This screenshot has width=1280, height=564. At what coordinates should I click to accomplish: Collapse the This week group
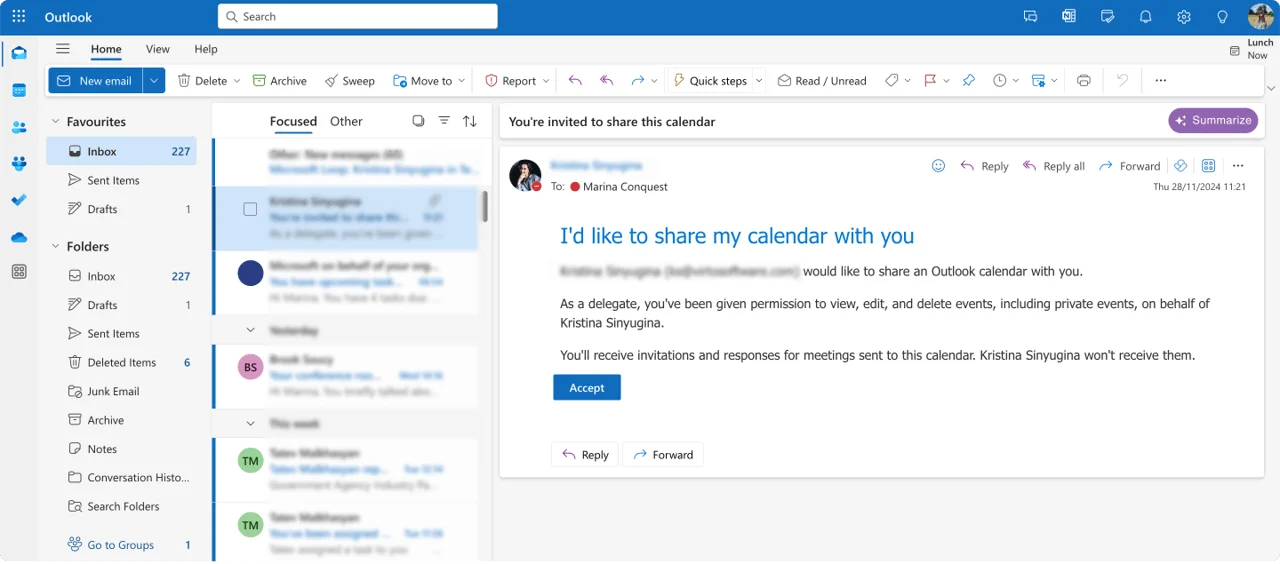point(250,424)
